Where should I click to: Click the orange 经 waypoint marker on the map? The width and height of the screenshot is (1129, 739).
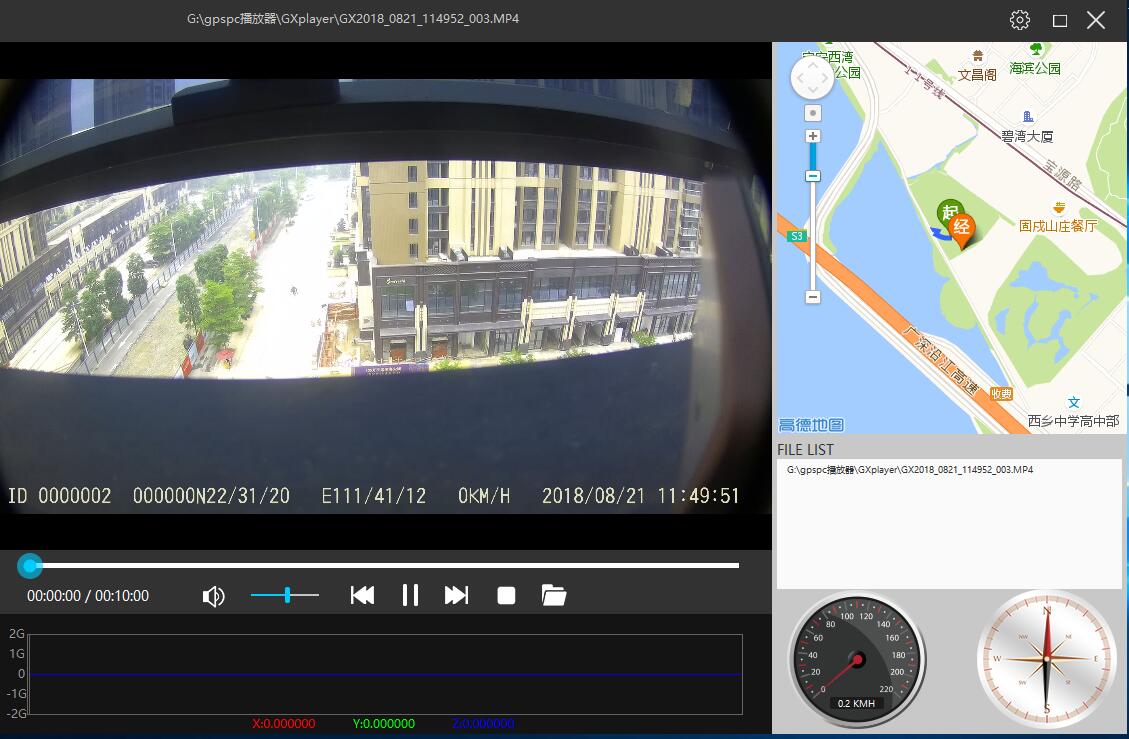[x=962, y=228]
